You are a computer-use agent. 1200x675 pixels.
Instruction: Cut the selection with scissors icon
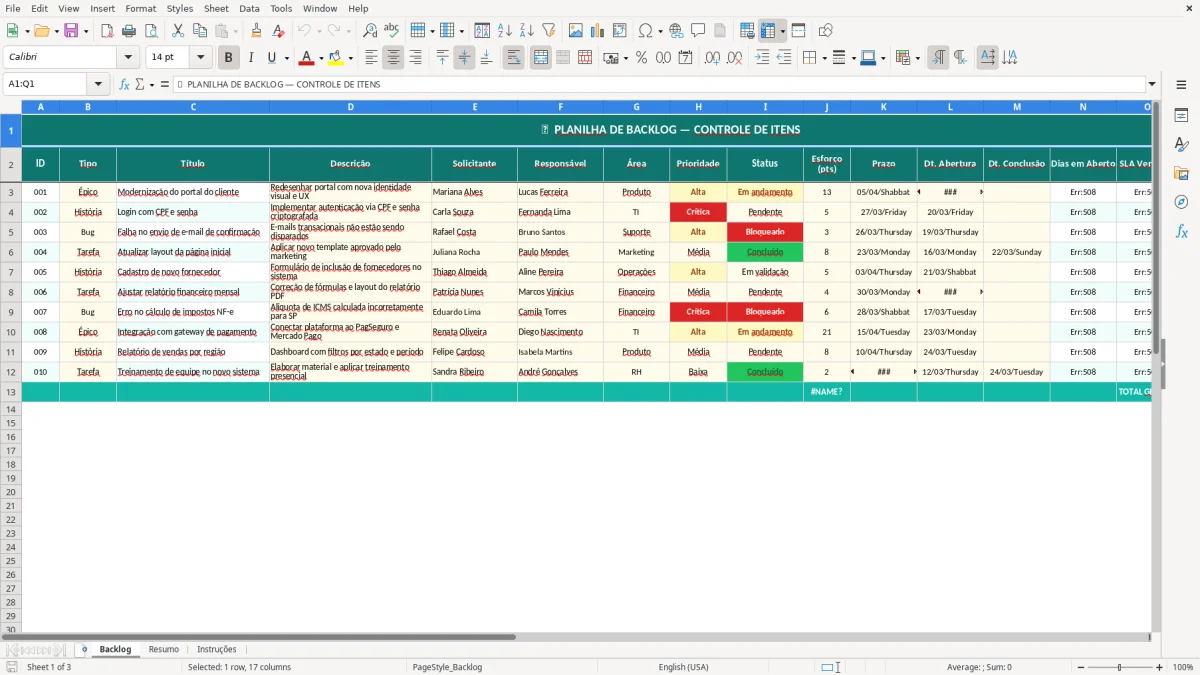[178, 31]
